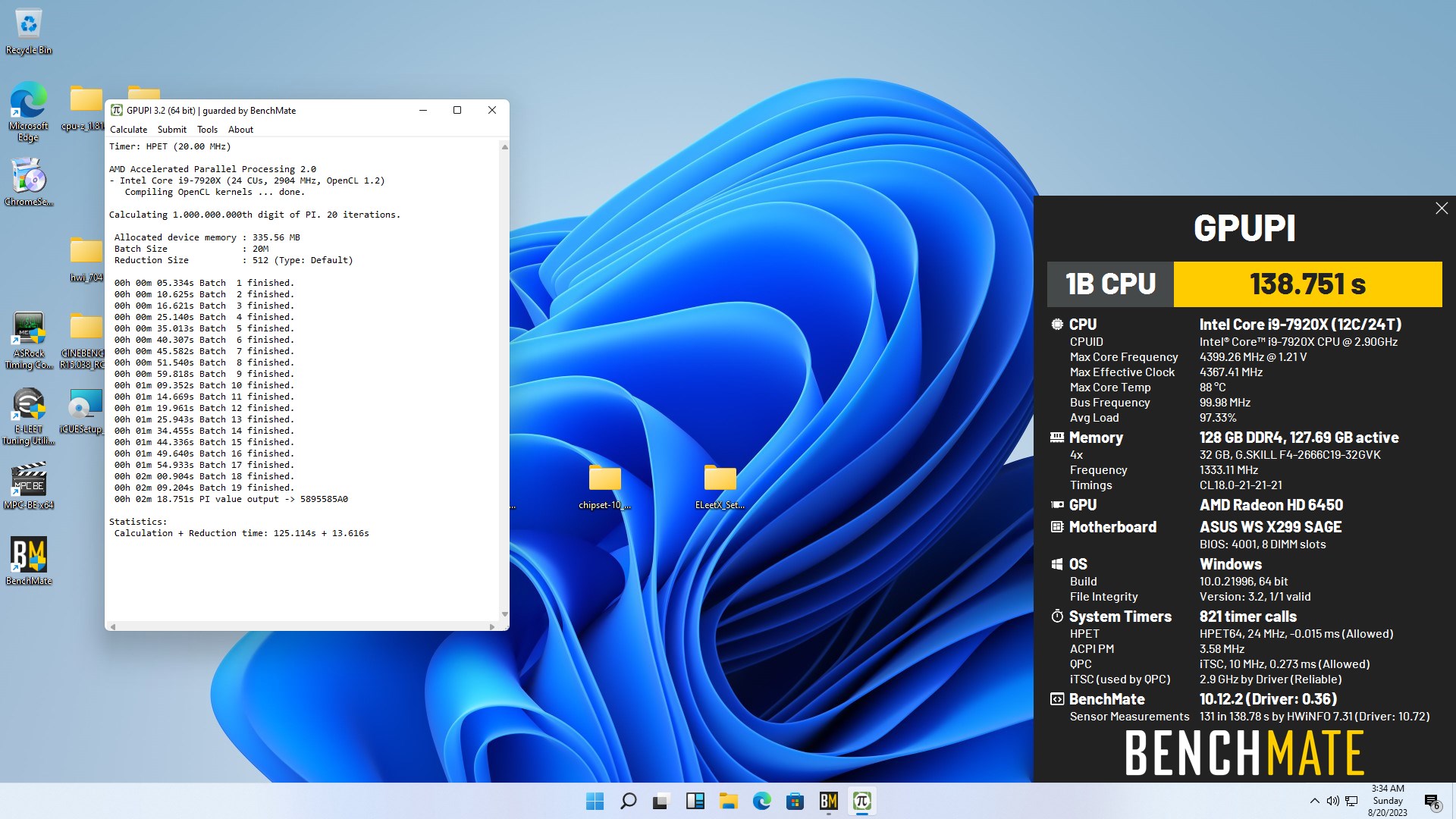This screenshot has height=819, width=1456.
Task: Switch to BenchMate on the taskbar
Action: tap(828, 801)
